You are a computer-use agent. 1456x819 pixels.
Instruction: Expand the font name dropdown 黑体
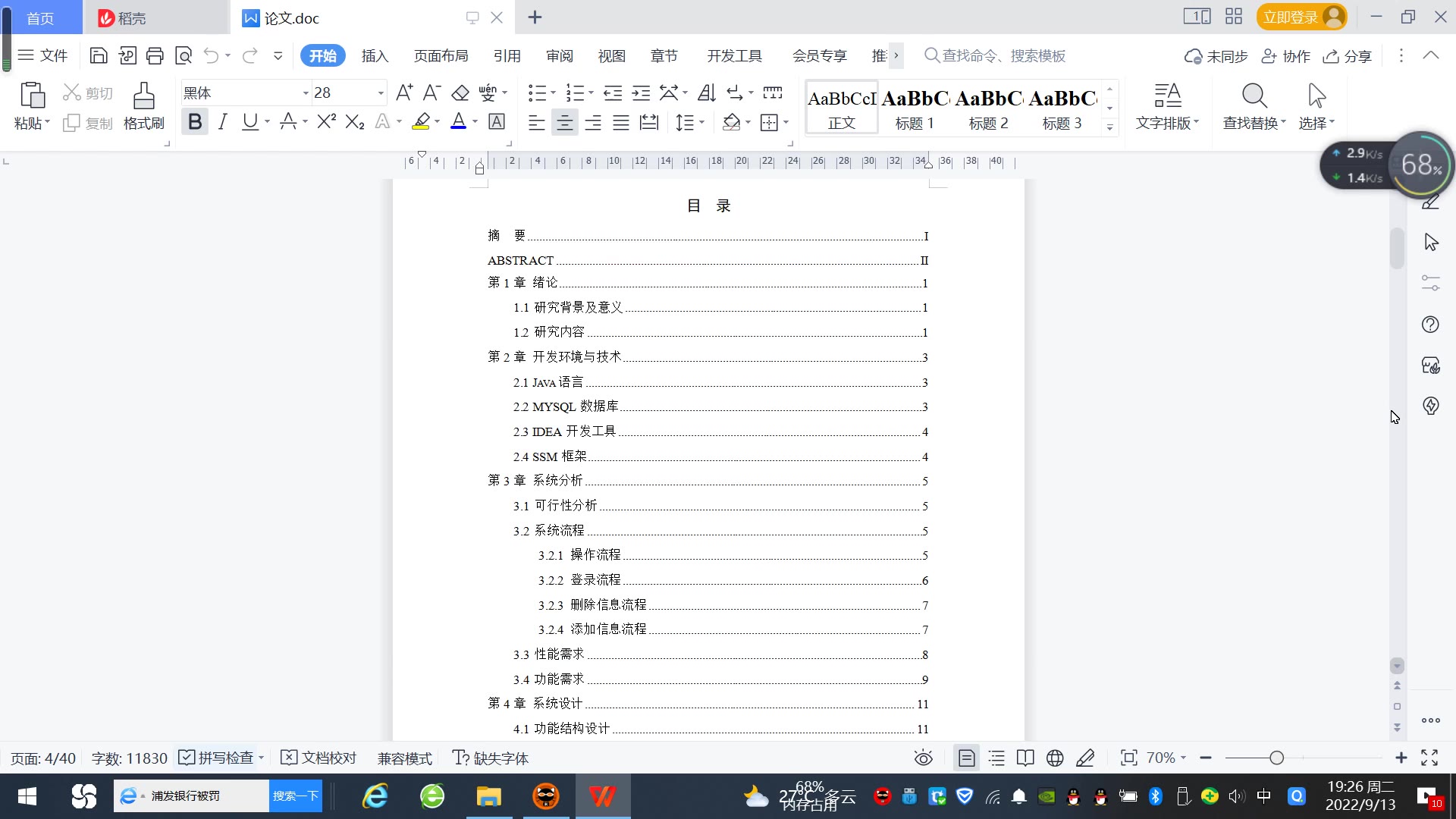(306, 93)
